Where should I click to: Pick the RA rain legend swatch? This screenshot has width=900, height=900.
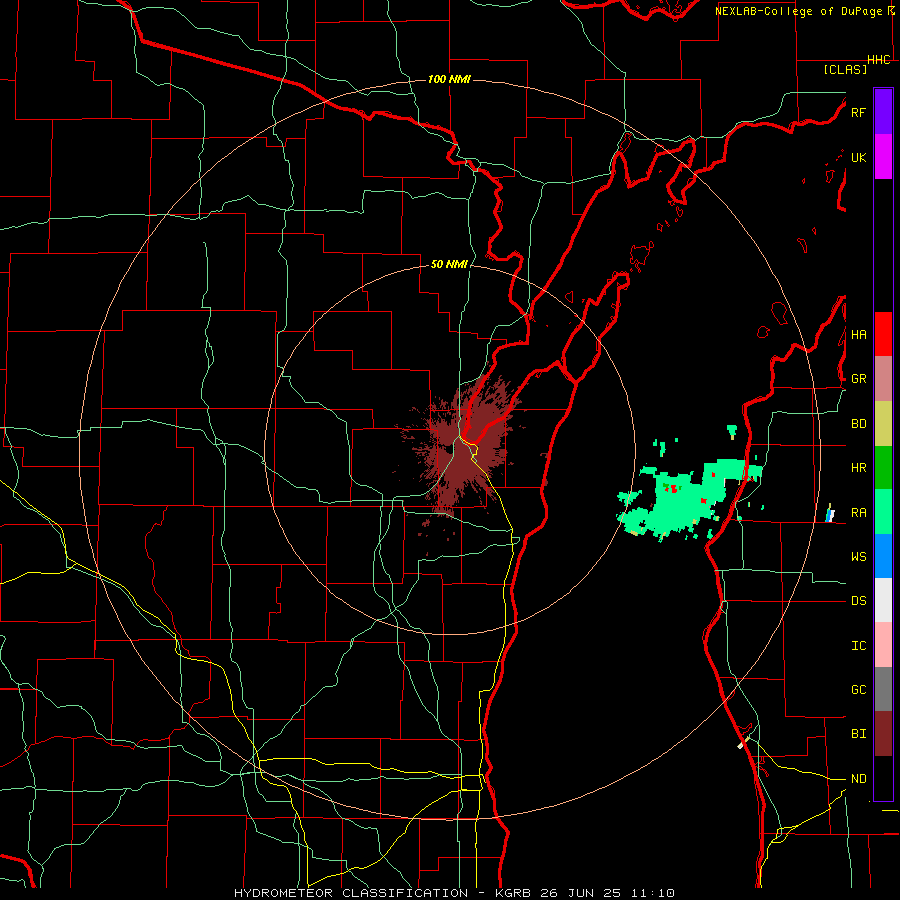[x=883, y=512]
